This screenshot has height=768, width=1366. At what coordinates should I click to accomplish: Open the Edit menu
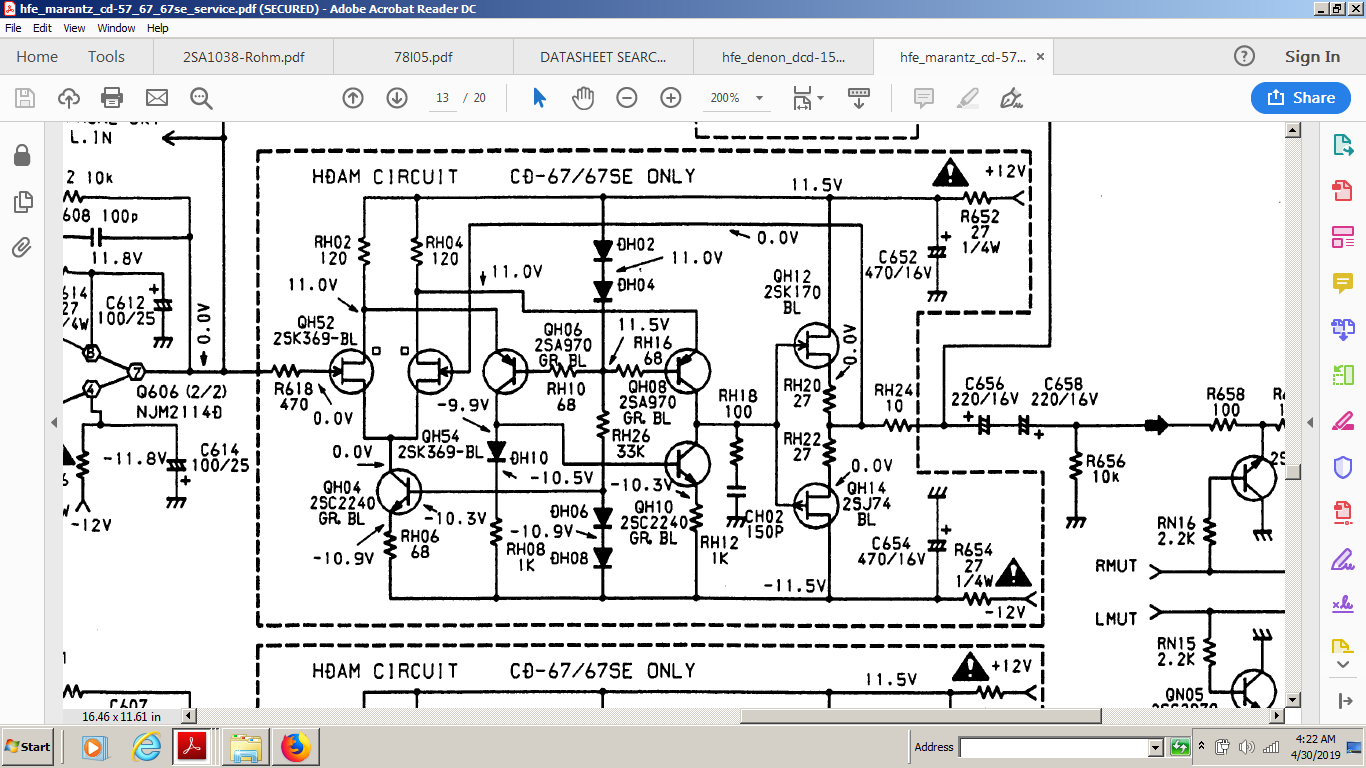click(42, 28)
